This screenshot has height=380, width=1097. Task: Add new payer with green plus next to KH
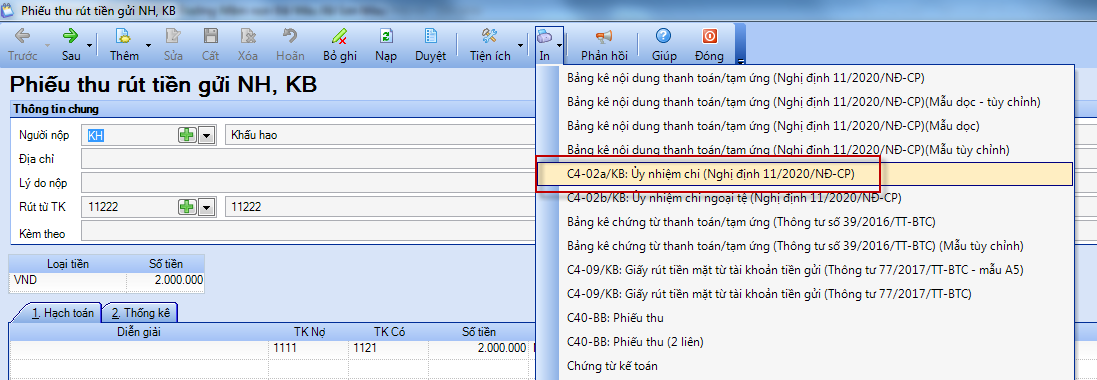tap(187, 135)
